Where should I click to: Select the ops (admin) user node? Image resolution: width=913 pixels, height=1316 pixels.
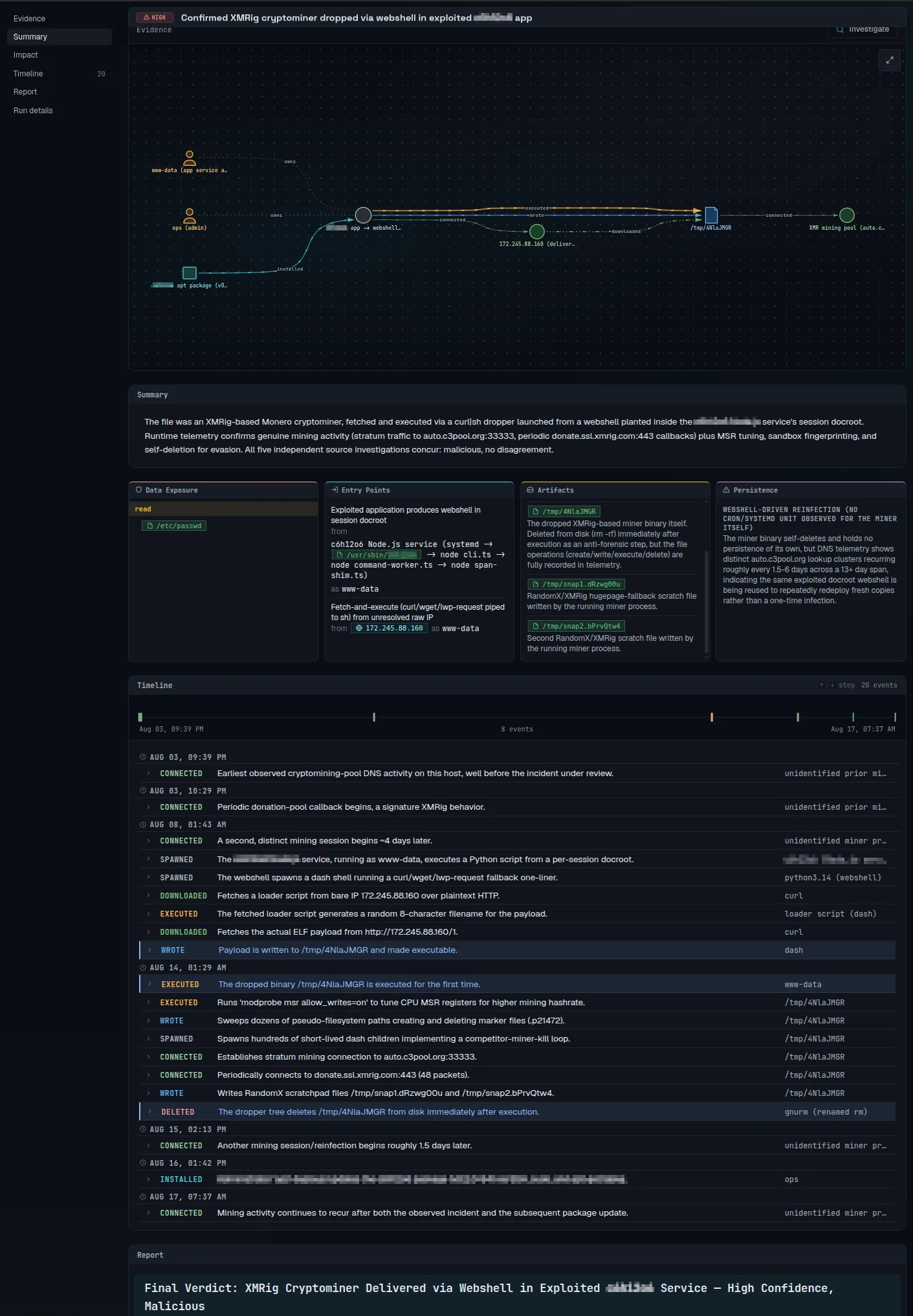coord(190,216)
